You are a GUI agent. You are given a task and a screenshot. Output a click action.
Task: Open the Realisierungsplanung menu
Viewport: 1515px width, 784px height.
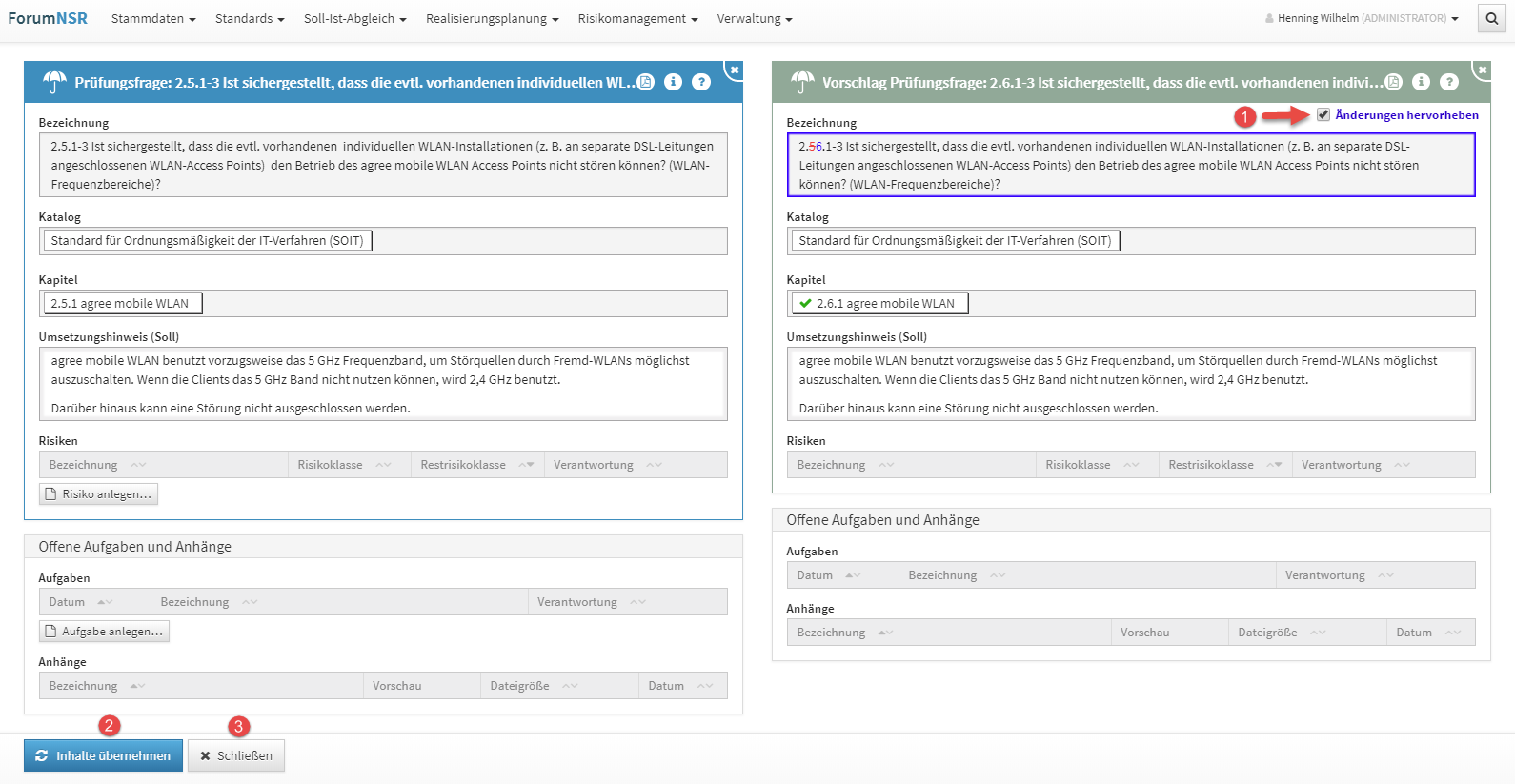492,18
